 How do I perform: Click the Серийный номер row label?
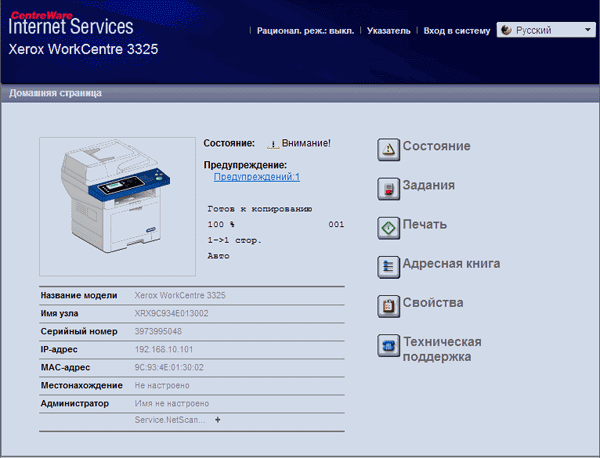[x=79, y=331]
